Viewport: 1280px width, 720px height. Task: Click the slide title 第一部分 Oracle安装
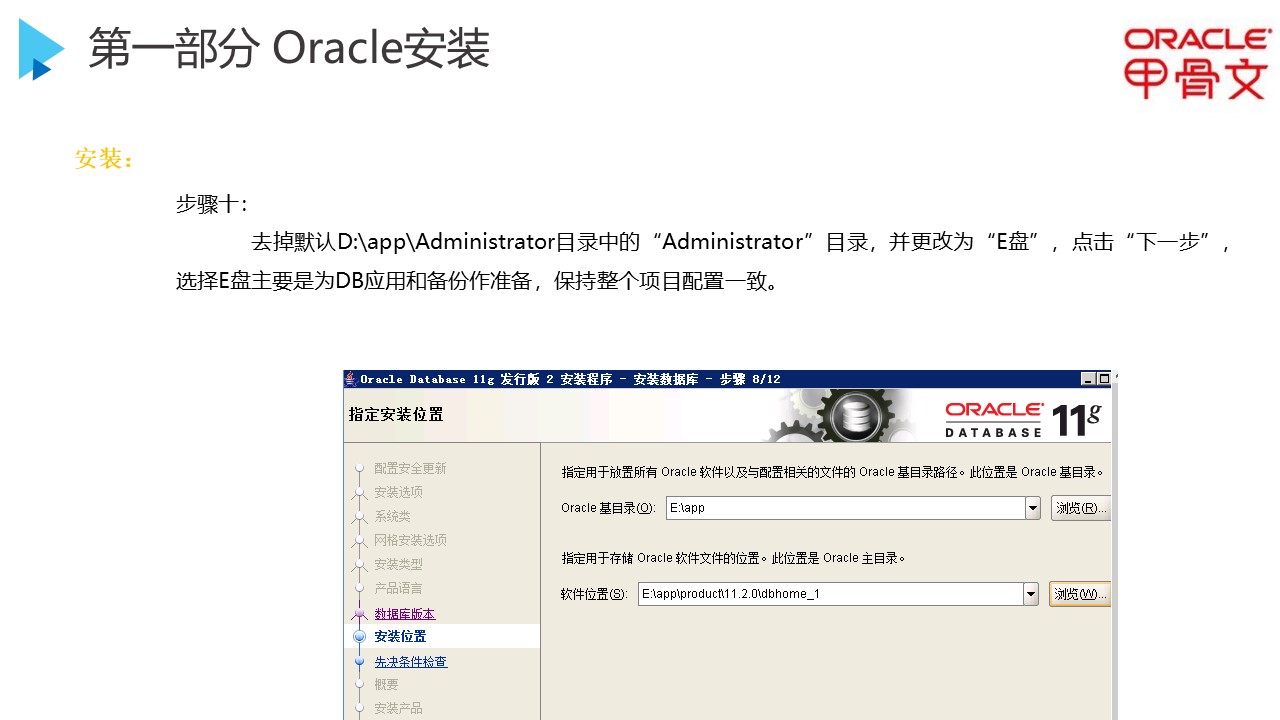click(289, 48)
